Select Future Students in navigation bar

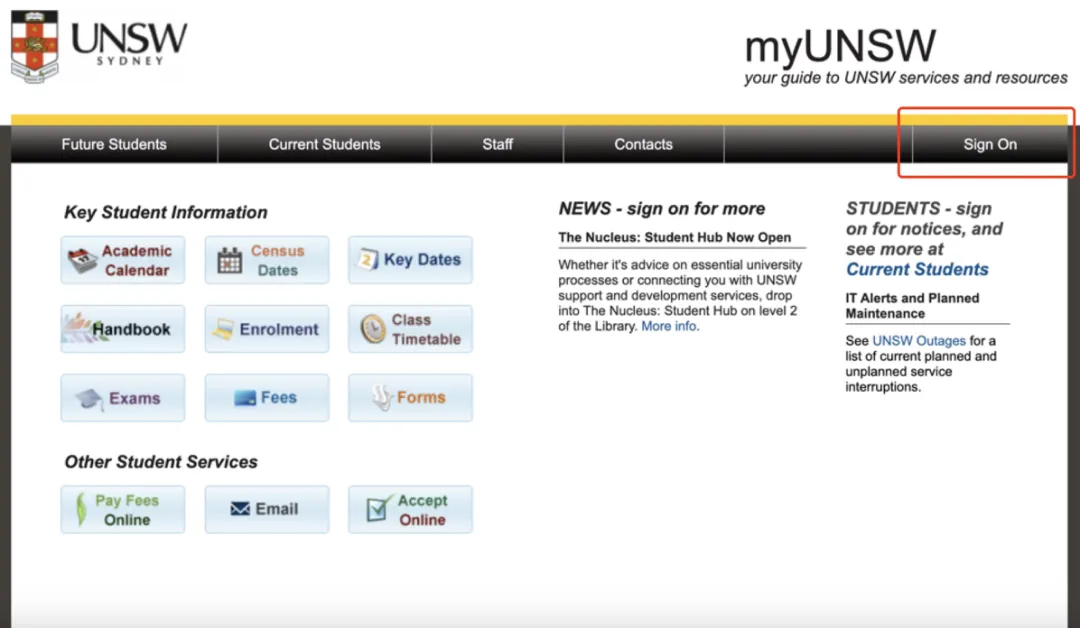point(114,144)
